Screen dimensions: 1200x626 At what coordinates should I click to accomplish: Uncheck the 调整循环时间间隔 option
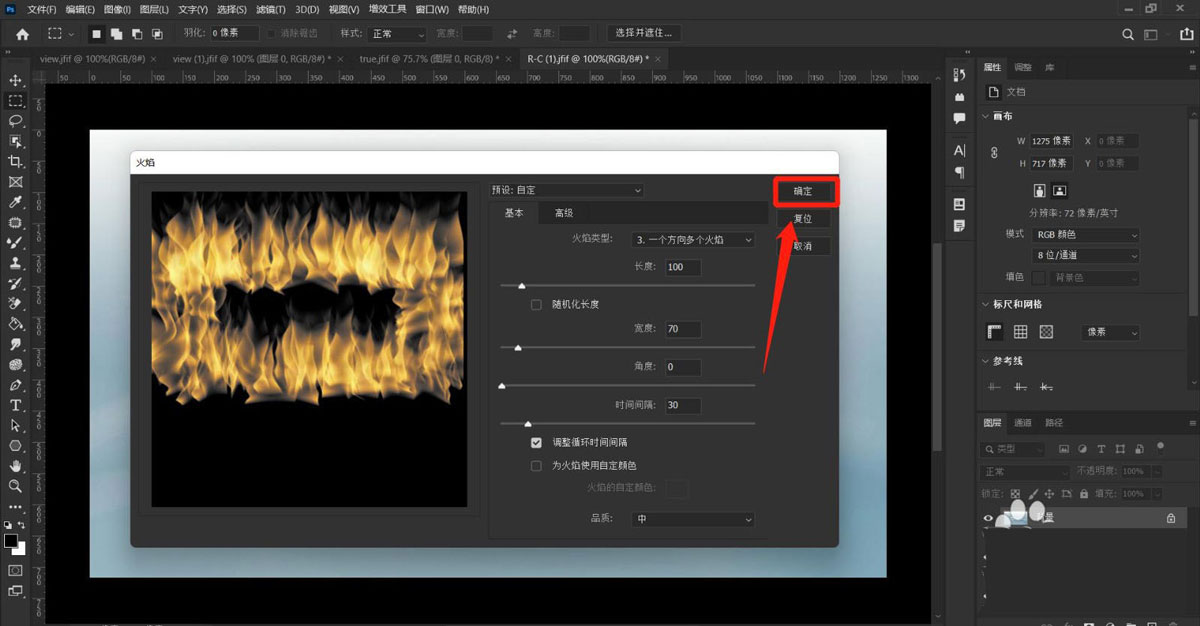pos(536,443)
